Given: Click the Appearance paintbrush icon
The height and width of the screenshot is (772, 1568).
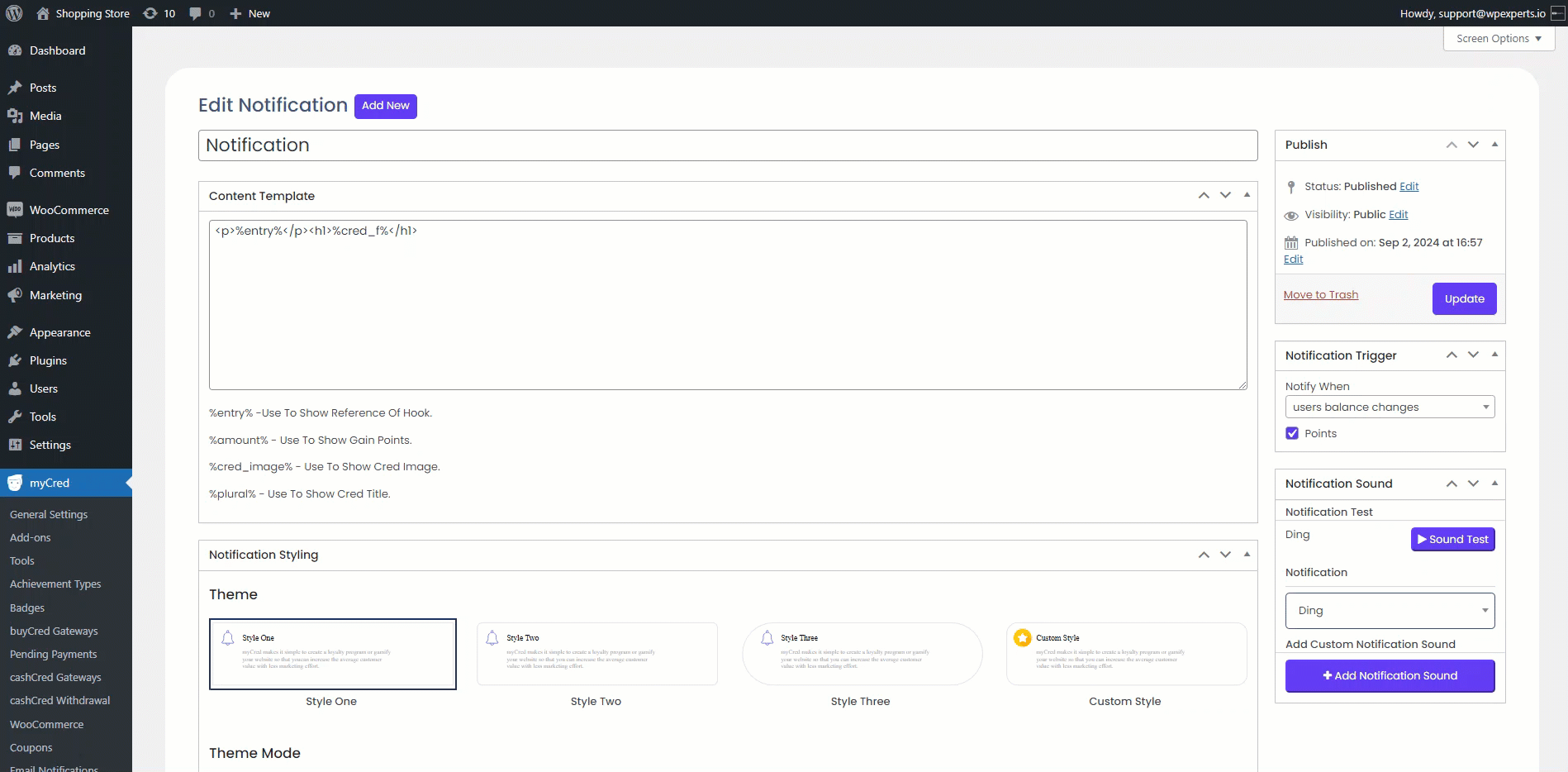Looking at the screenshot, I should pyautogui.click(x=15, y=332).
